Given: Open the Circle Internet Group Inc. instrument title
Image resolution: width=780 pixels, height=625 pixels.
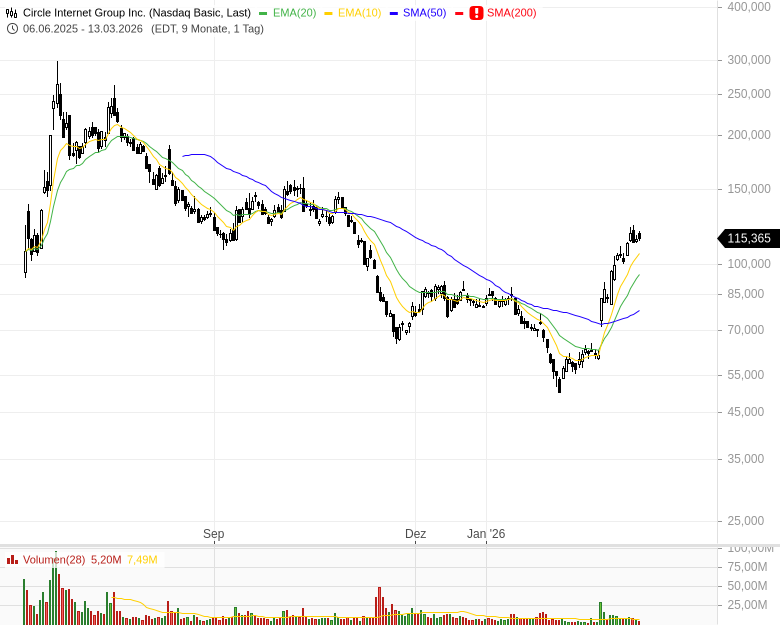Looking at the screenshot, I should pyautogui.click(x=137, y=13).
